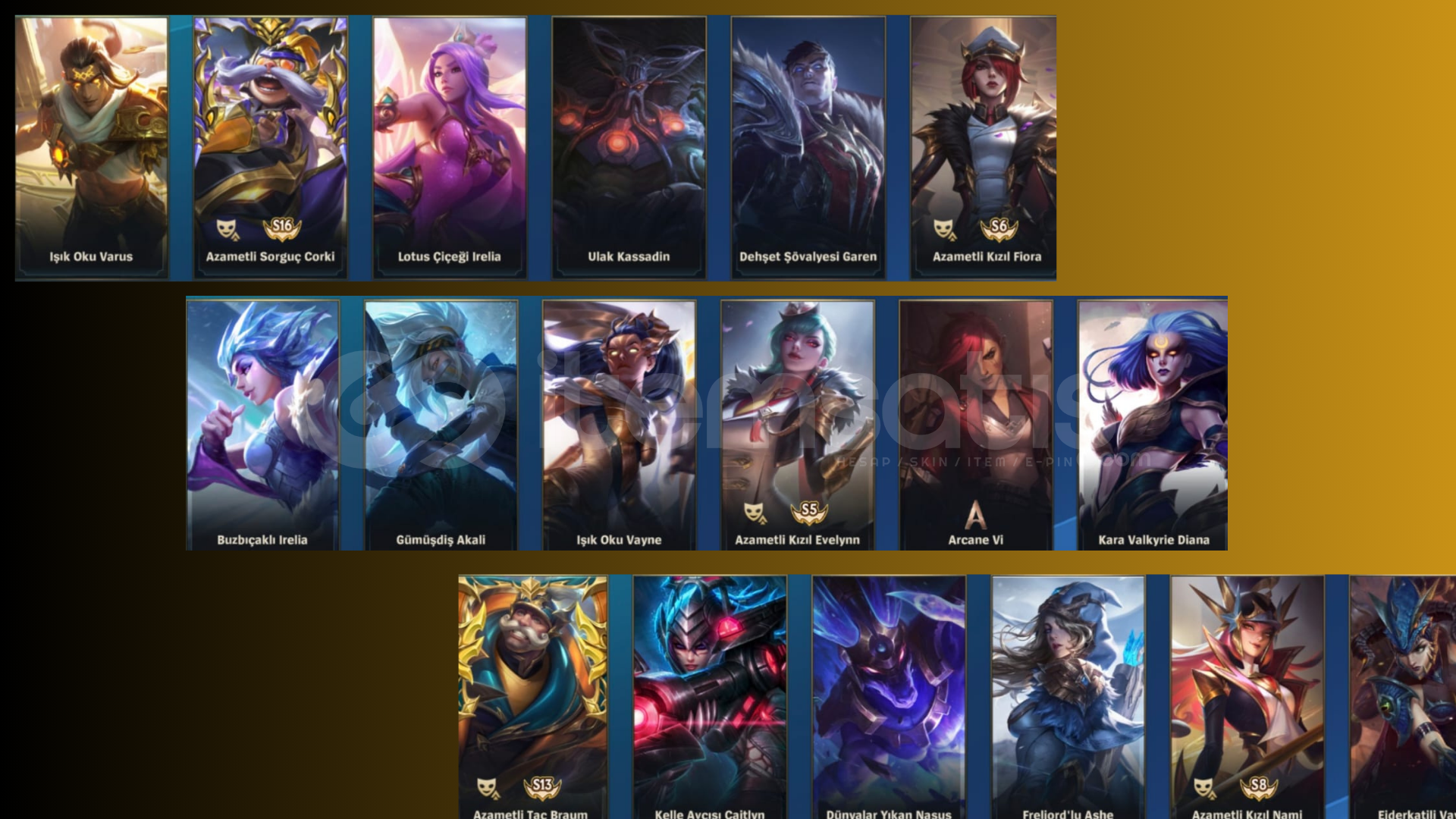
Task: Click the mask icon on Azametli Kızıl Evelynn
Action: (x=755, y=513)
